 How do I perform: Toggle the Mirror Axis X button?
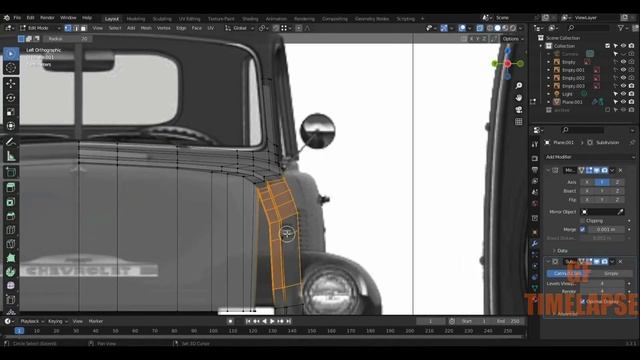pyautogui.click(x=587, y=182)
